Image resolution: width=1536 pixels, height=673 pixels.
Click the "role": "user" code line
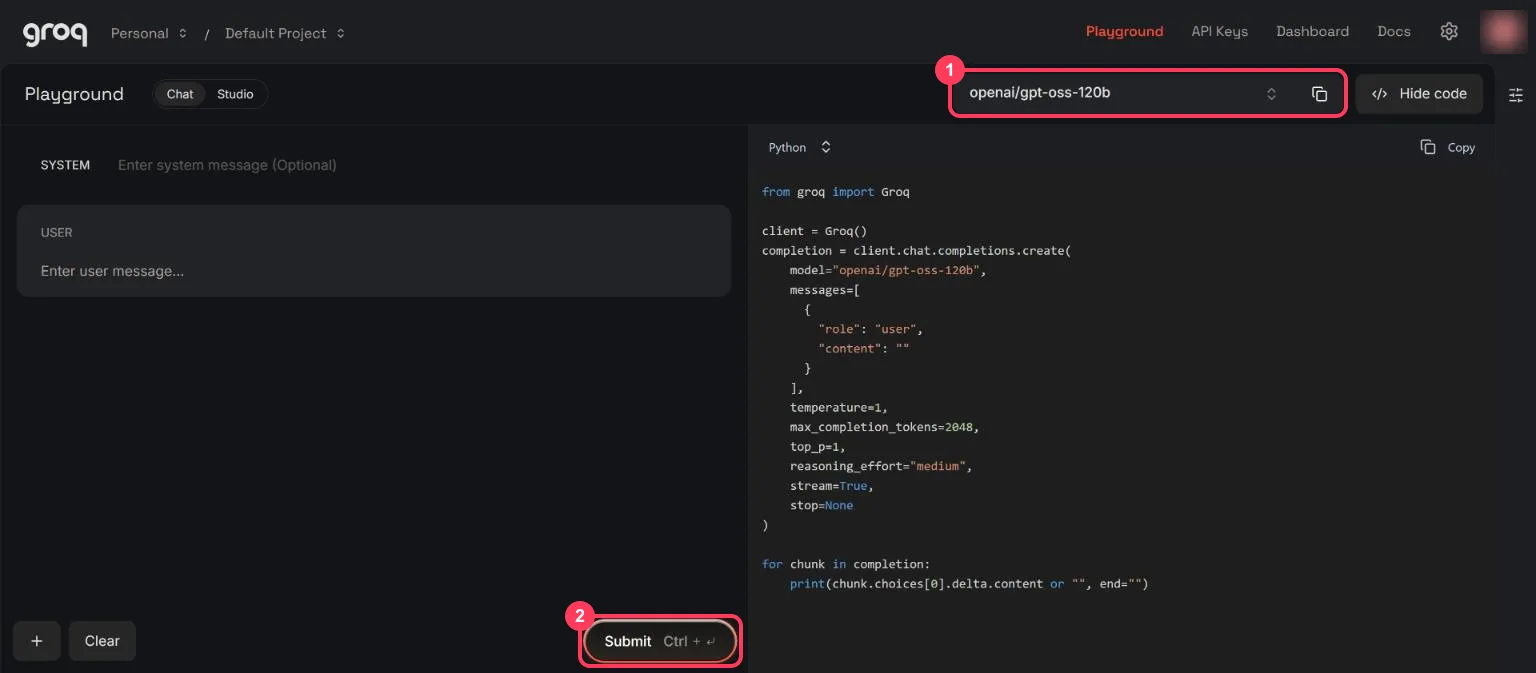[x=870, y=329]
